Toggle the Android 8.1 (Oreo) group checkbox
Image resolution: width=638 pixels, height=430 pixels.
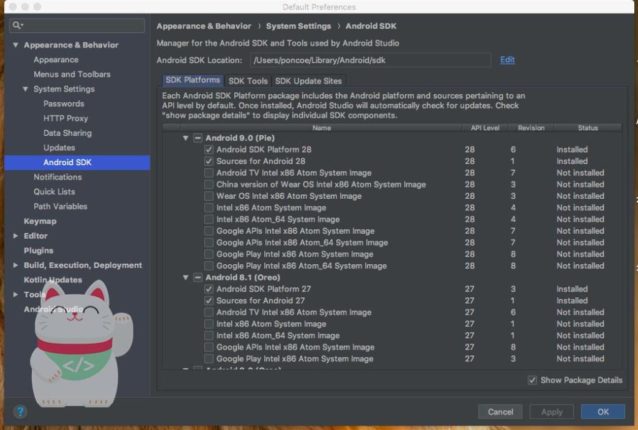197,276
